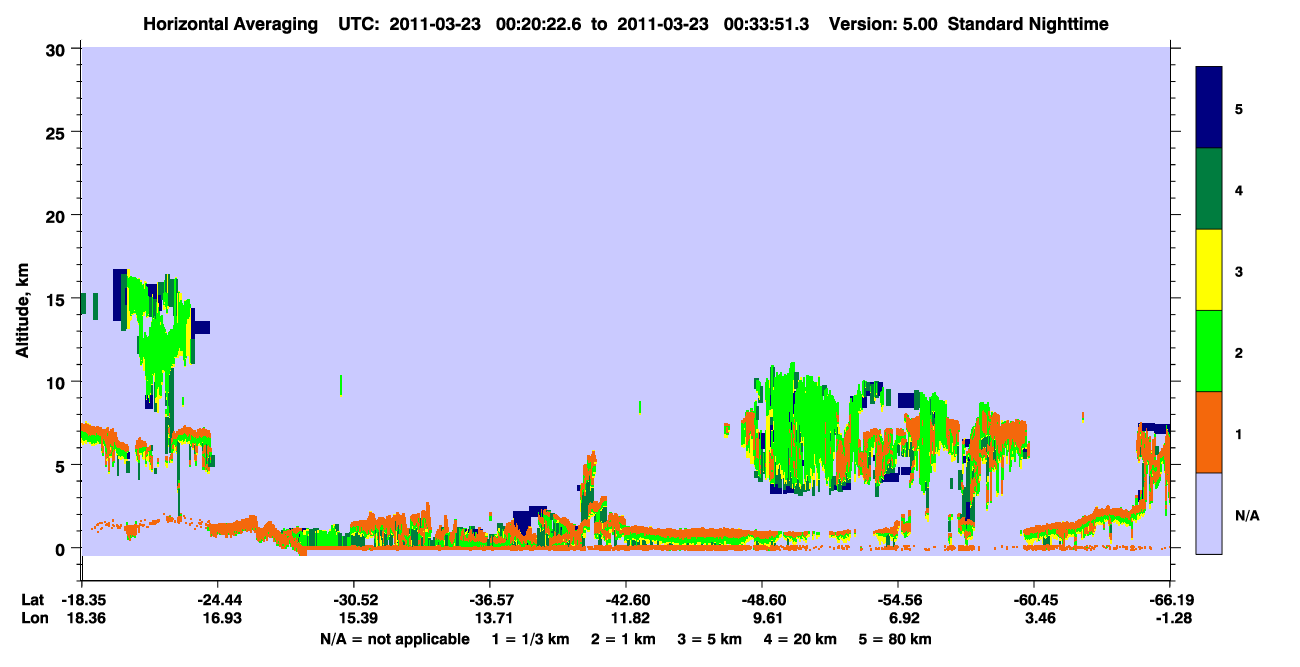Click the end time '00:33:51.3' in the title
The height and width of the screenshot is (667, 1300).
pyautogui.click(x=768, y=23)
